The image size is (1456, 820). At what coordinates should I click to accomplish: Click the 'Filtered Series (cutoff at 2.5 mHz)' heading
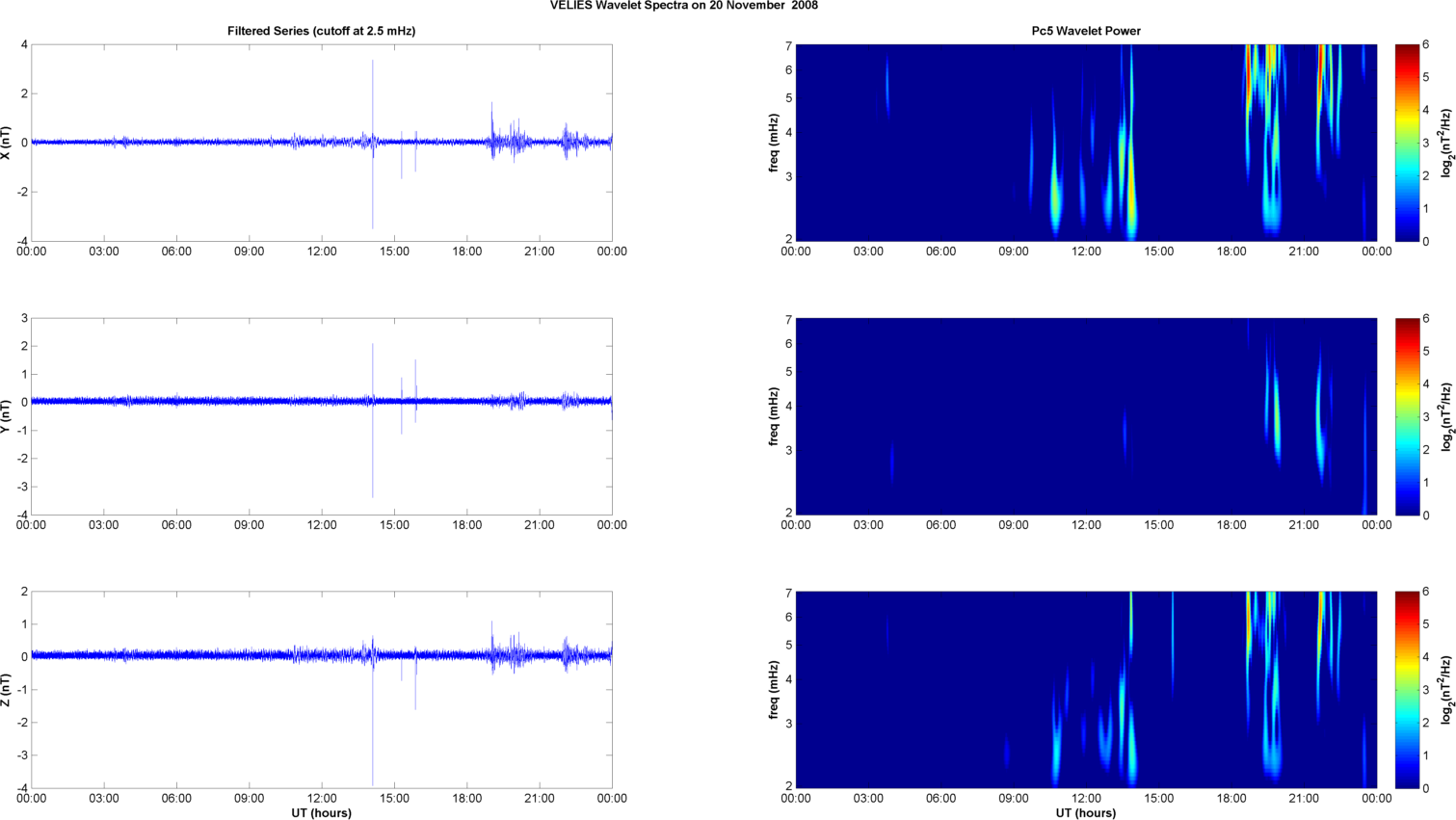[x=322, y=31]
